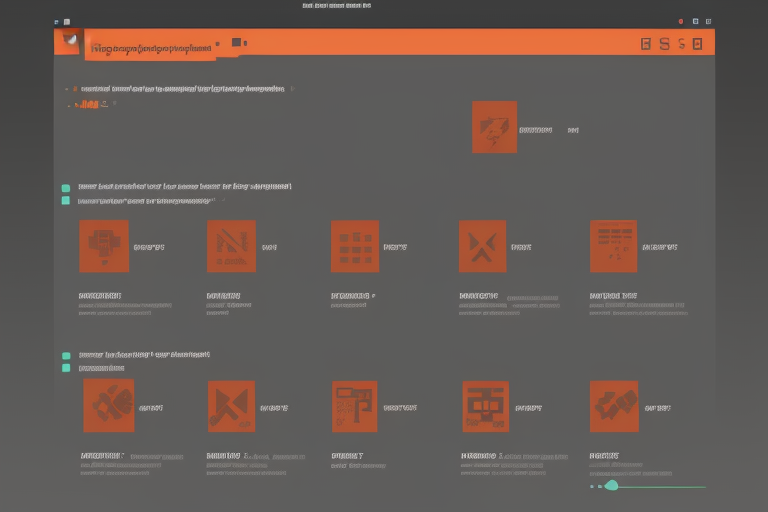Screen dimensions: 768x512
Task: Open the middle orange tile in the second row
Action: (x=355, y=406)
